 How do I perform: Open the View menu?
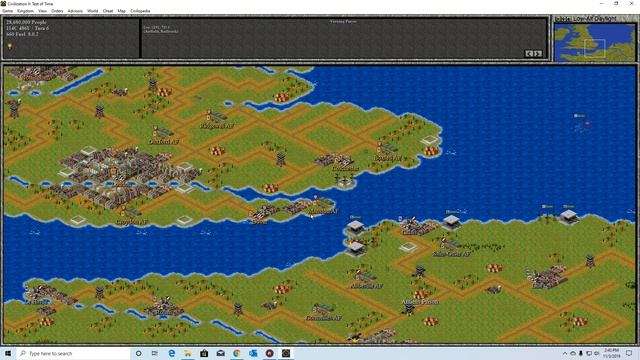[42, 11]
